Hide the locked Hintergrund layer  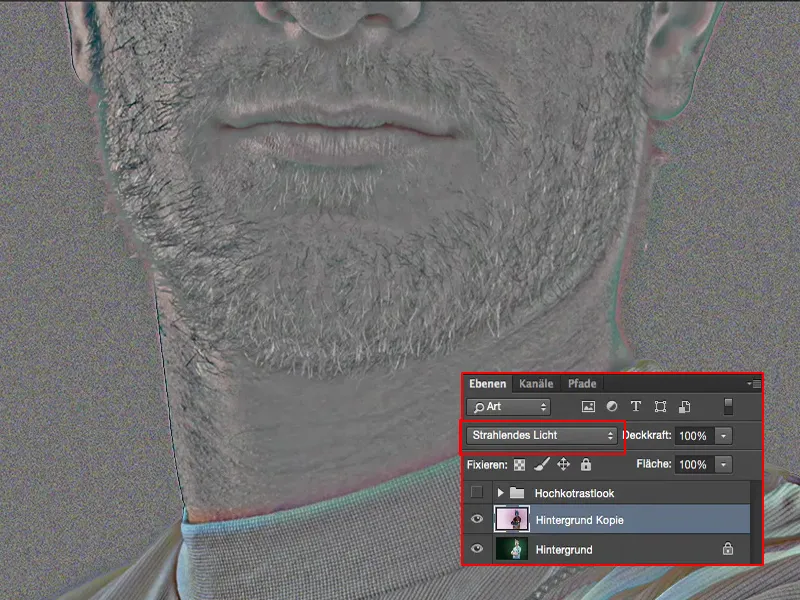pyautogui.click(x=477, y=548)
